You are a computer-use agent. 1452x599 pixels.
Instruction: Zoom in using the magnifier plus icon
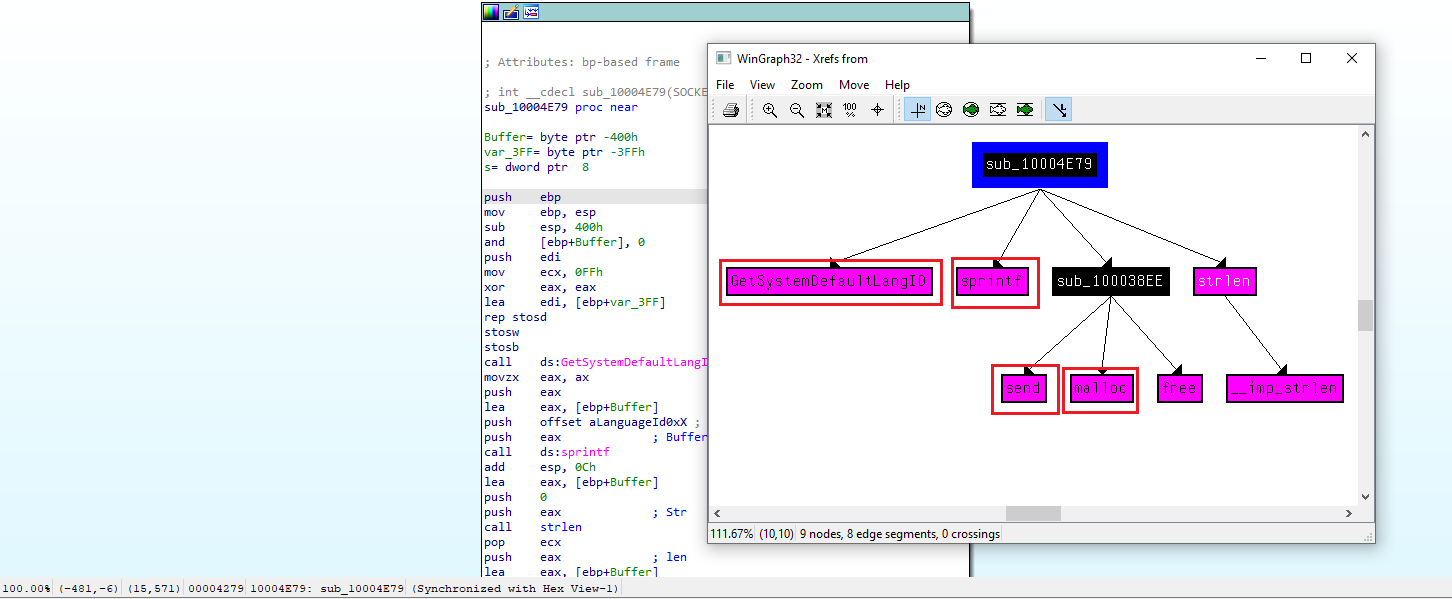pyautogui.click(x=770, y=110)
